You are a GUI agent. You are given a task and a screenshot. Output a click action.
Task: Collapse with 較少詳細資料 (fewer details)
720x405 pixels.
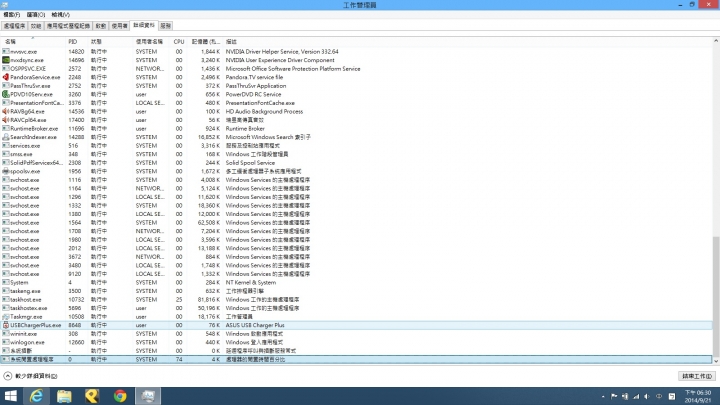point(30,376)
